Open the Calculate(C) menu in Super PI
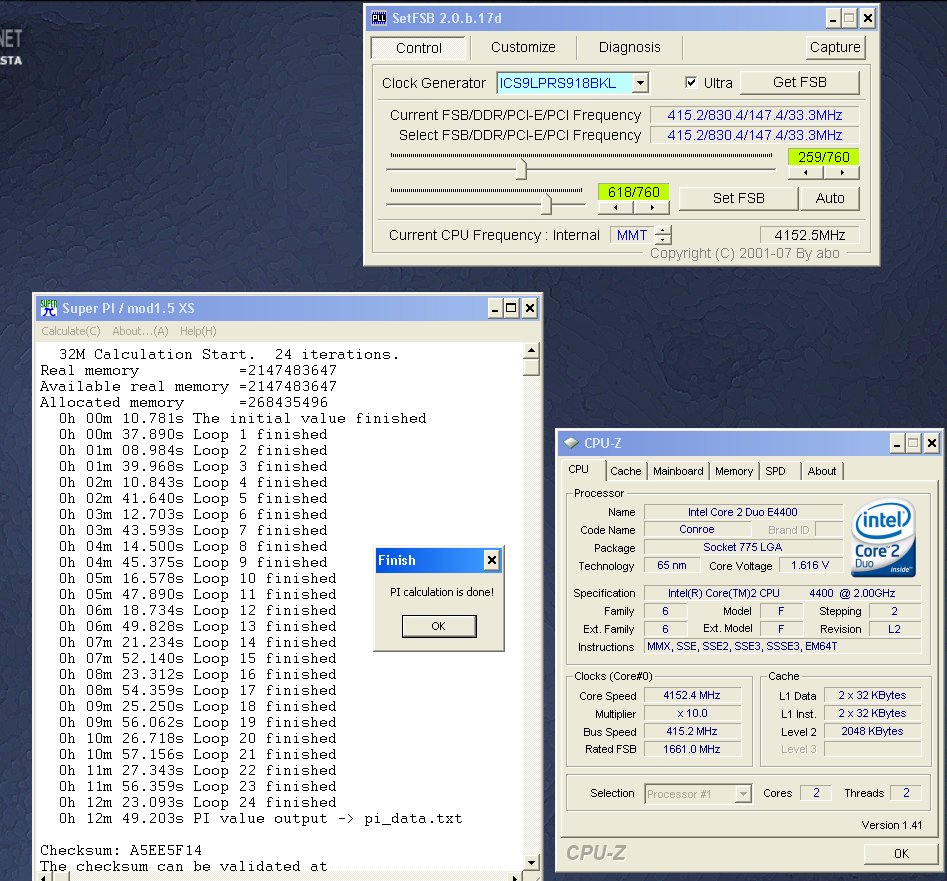Screen dimensions: 947x881 coord(71,331)
